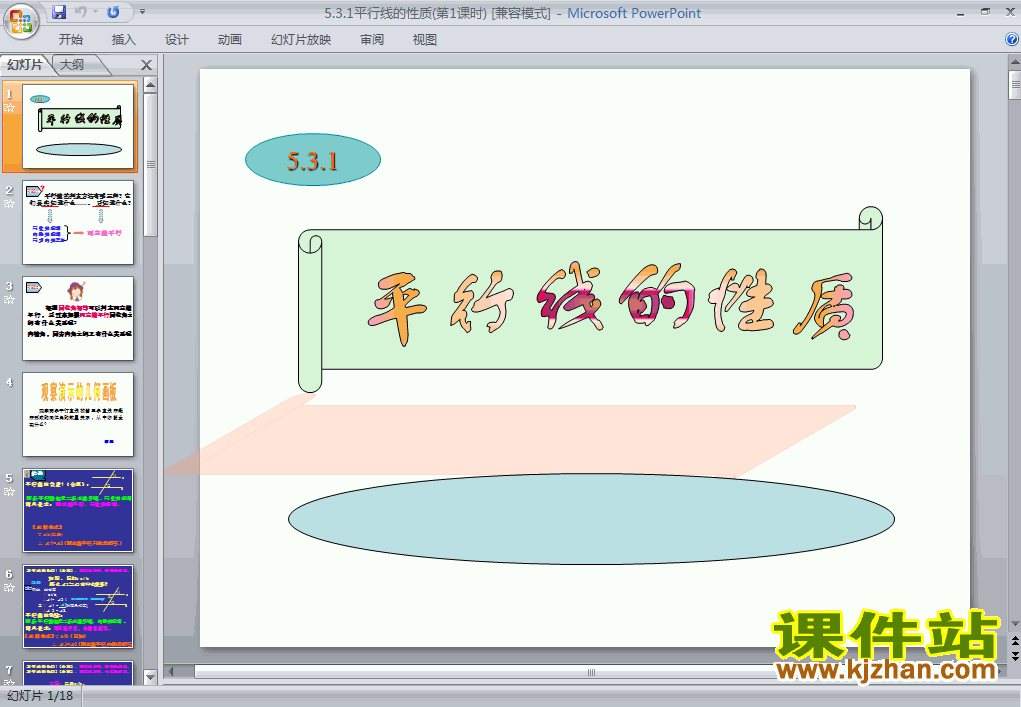
Task: Open PowerPoint Help question mark icon
Action: 1012,39
